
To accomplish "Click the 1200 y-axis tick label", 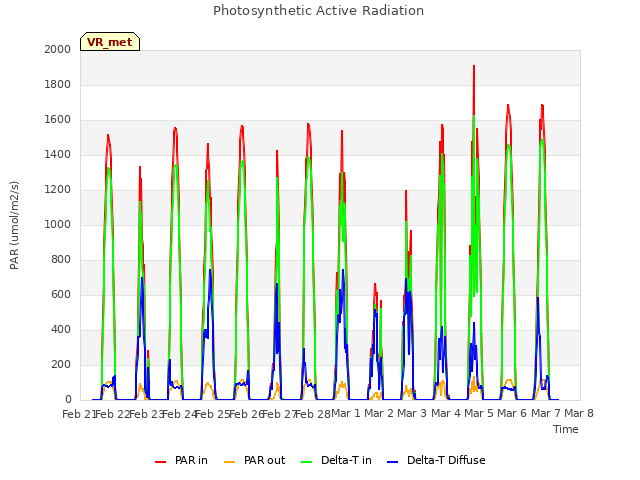I will [58, 190].
